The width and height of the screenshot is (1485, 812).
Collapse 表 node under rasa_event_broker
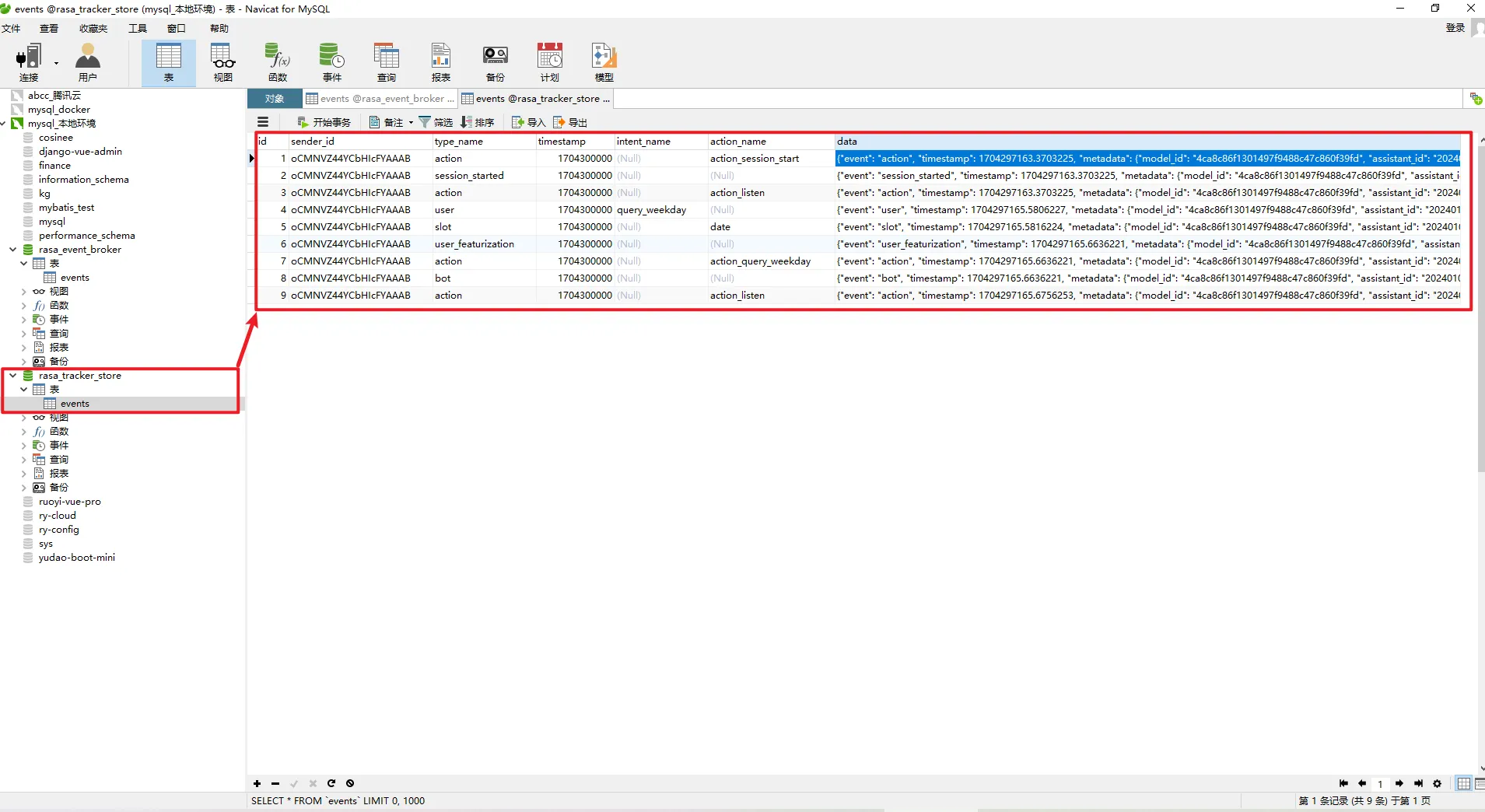tap(24, 264)
